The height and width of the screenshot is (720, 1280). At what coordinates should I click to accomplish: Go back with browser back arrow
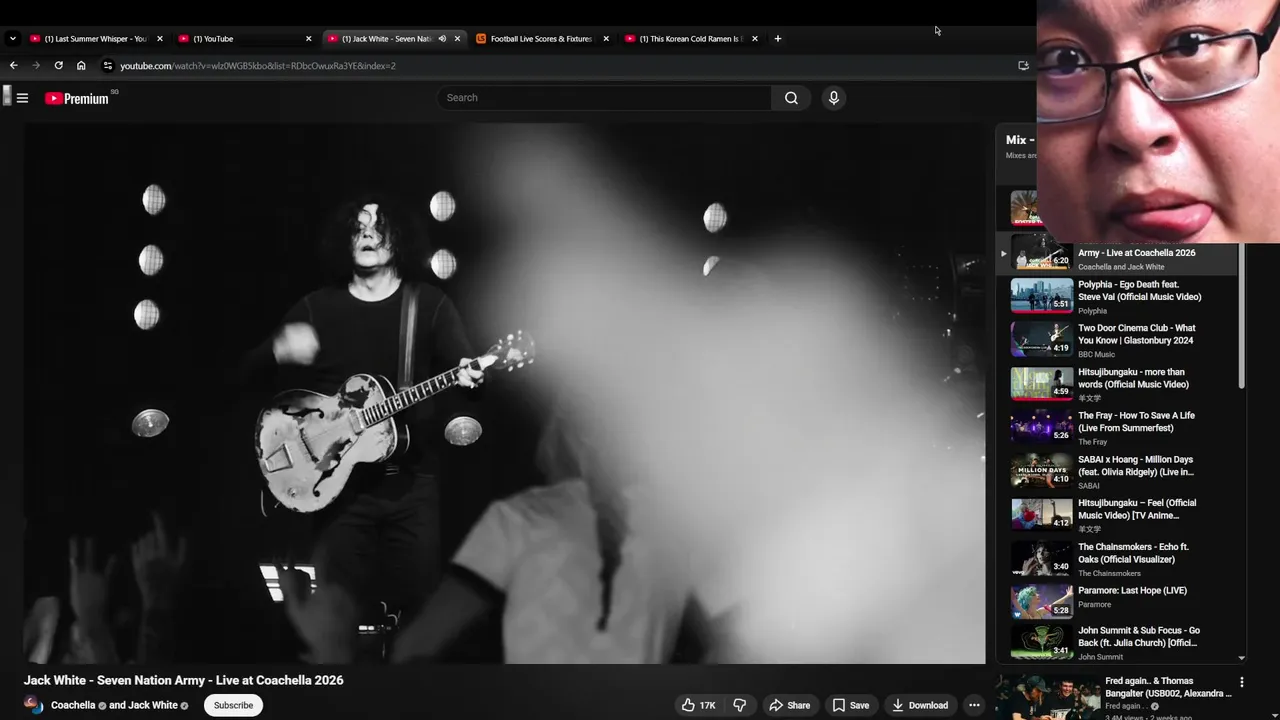click(x=13, y=65)
